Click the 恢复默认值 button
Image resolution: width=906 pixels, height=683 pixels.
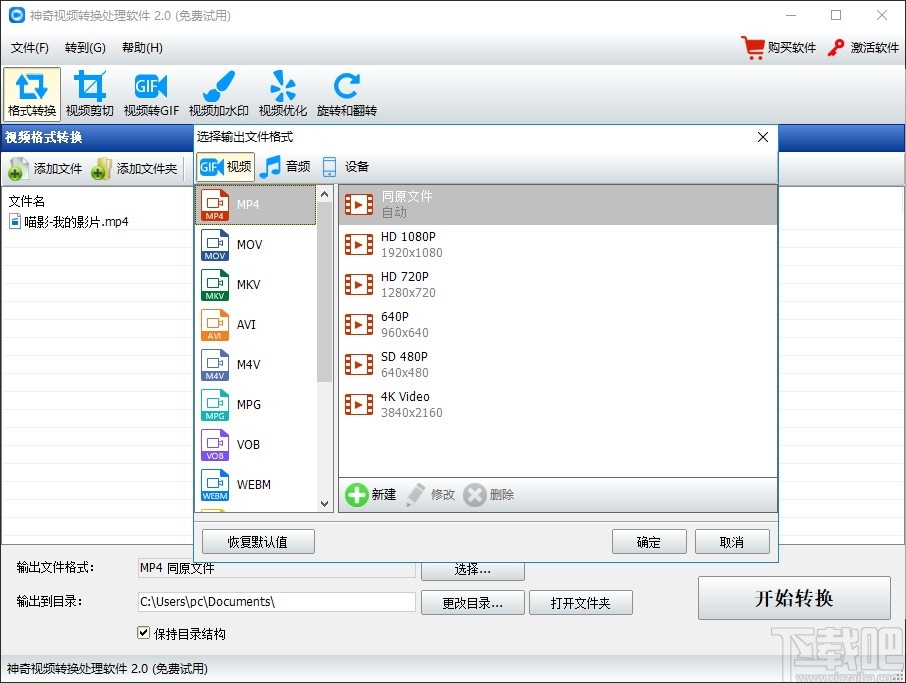click(258, 542)
